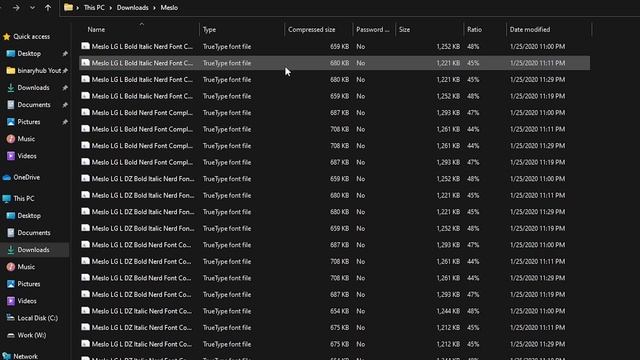Click the OneDrive cloud icon

pos(7,178)
